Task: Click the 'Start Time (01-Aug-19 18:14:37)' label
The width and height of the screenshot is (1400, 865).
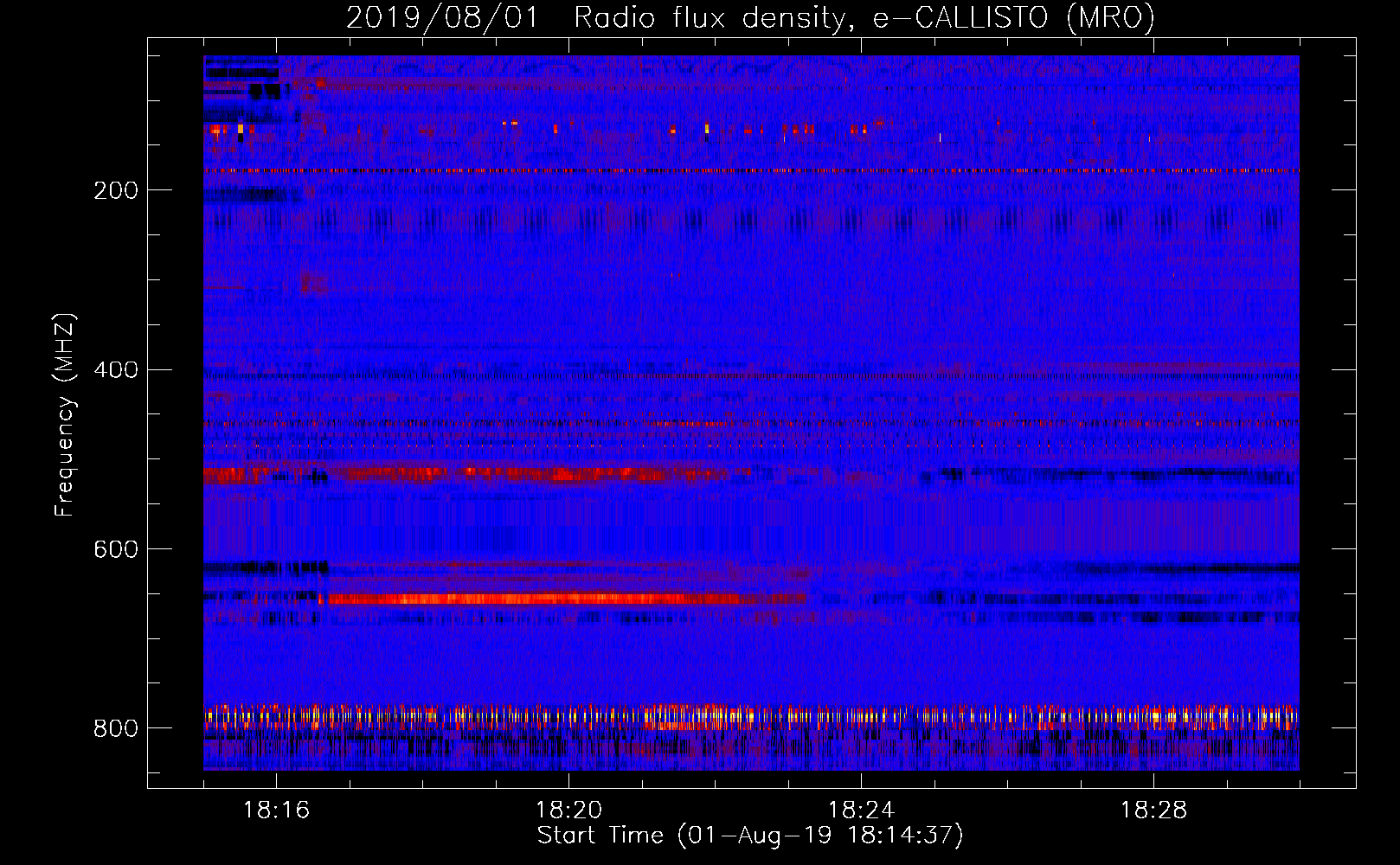Action: (x=750, y=836)
